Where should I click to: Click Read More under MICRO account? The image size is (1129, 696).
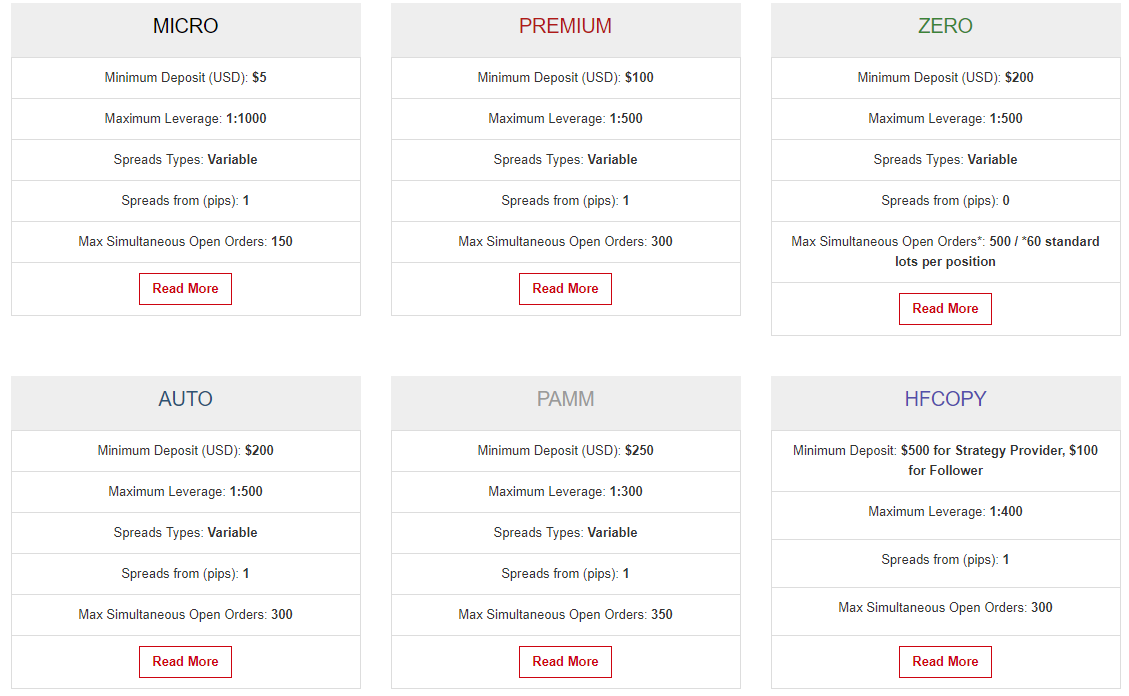tap(185, 289)
